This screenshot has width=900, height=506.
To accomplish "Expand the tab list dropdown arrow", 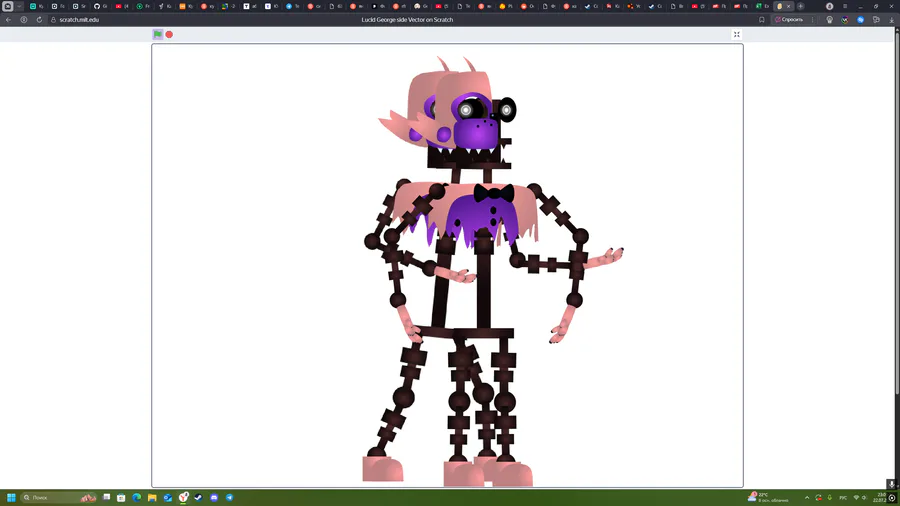I will tap(19, 6).
